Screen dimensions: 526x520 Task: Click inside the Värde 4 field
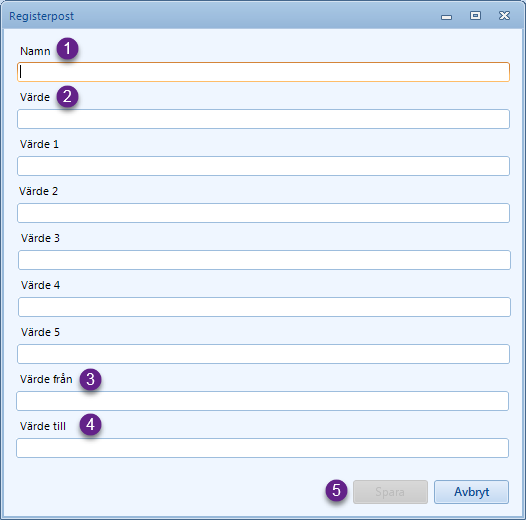pos(264,307)
